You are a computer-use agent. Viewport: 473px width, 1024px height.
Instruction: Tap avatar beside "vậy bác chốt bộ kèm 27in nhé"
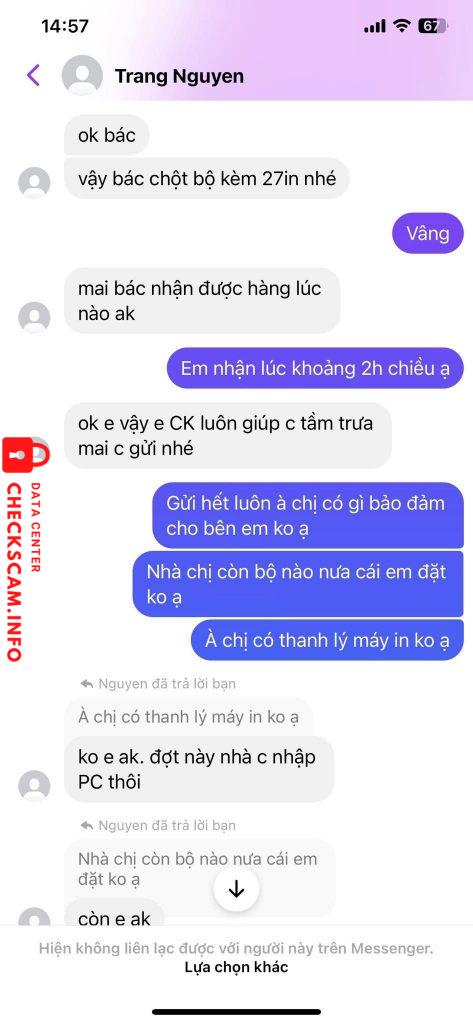tap(34, 183)
